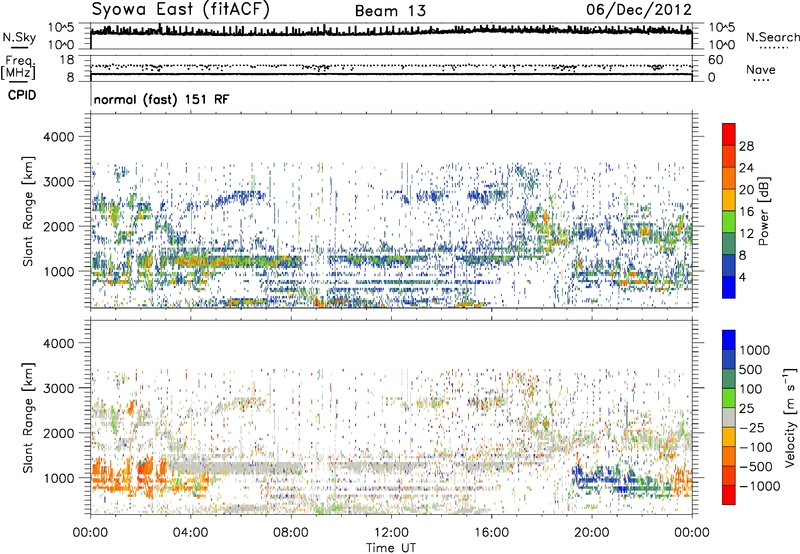Click the "18" tick on frequency axis
The width and height of the screenshot is (800, 554).
67,60
